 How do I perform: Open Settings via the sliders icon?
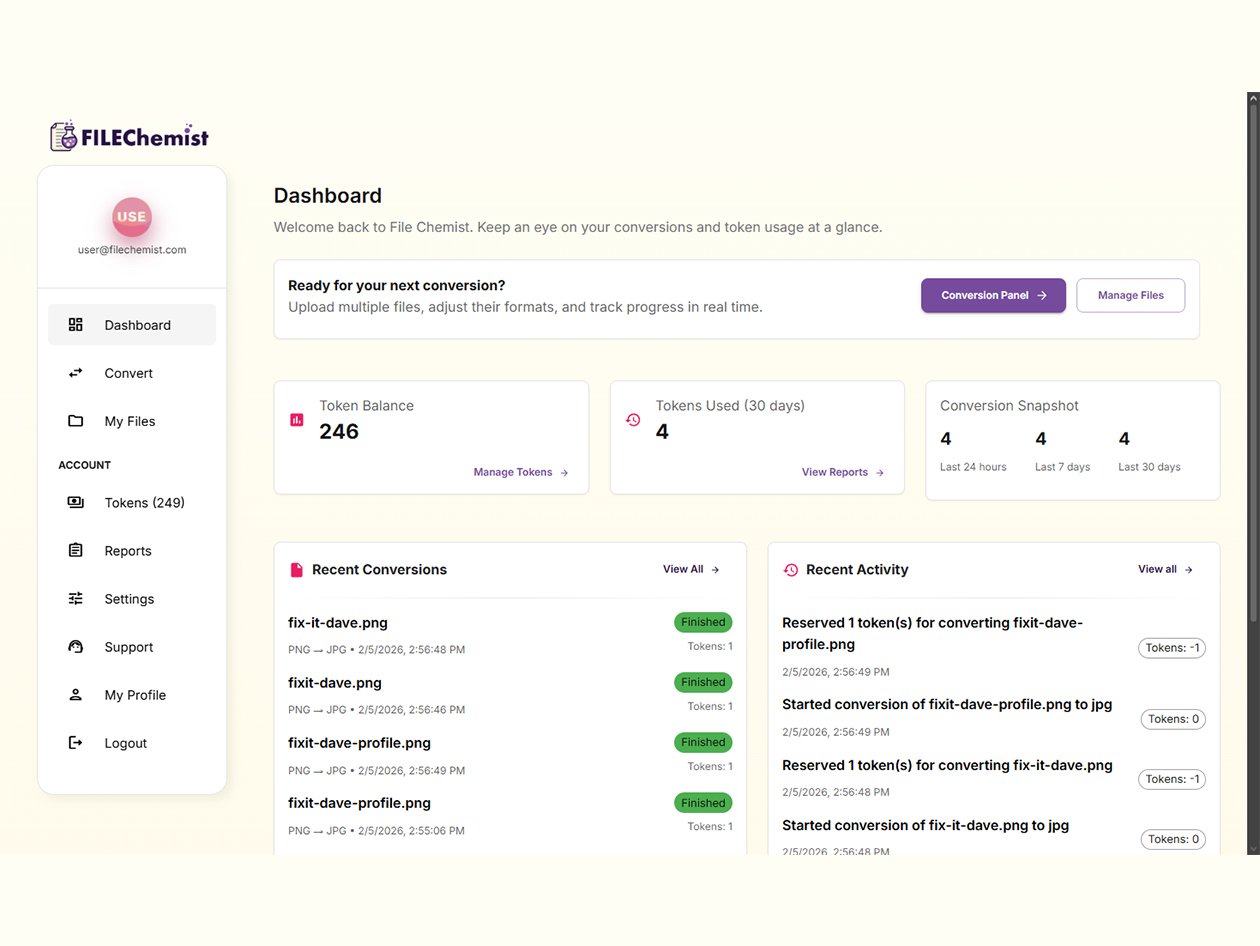pos(75,598)
